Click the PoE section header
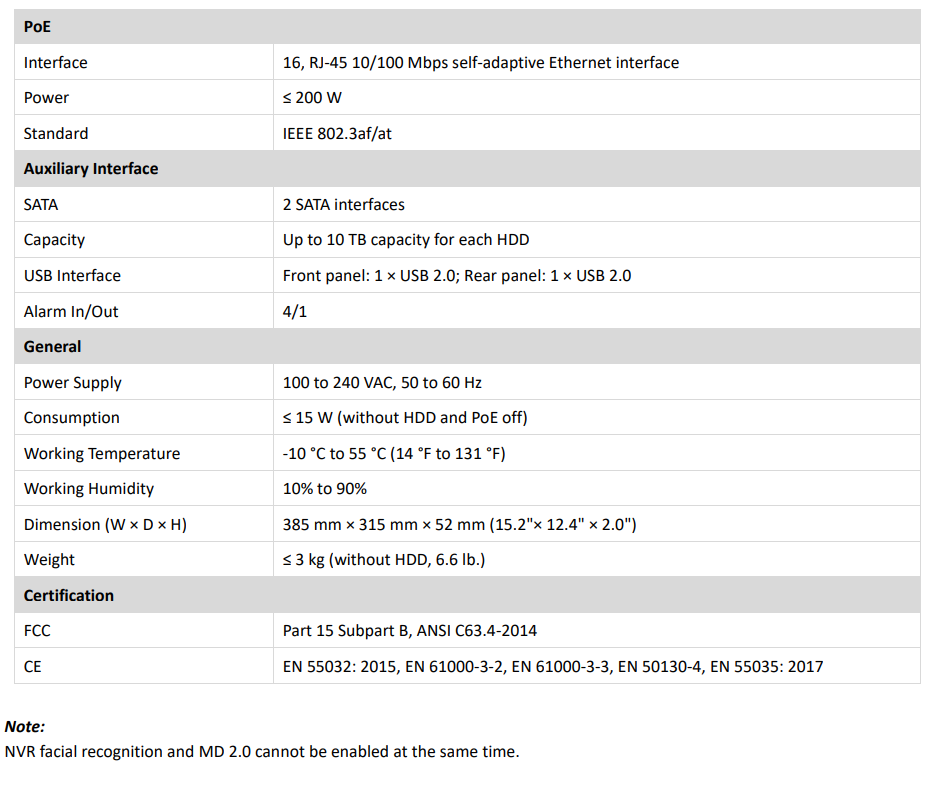Screen dimensions: 930x786 tap(37, 27)
